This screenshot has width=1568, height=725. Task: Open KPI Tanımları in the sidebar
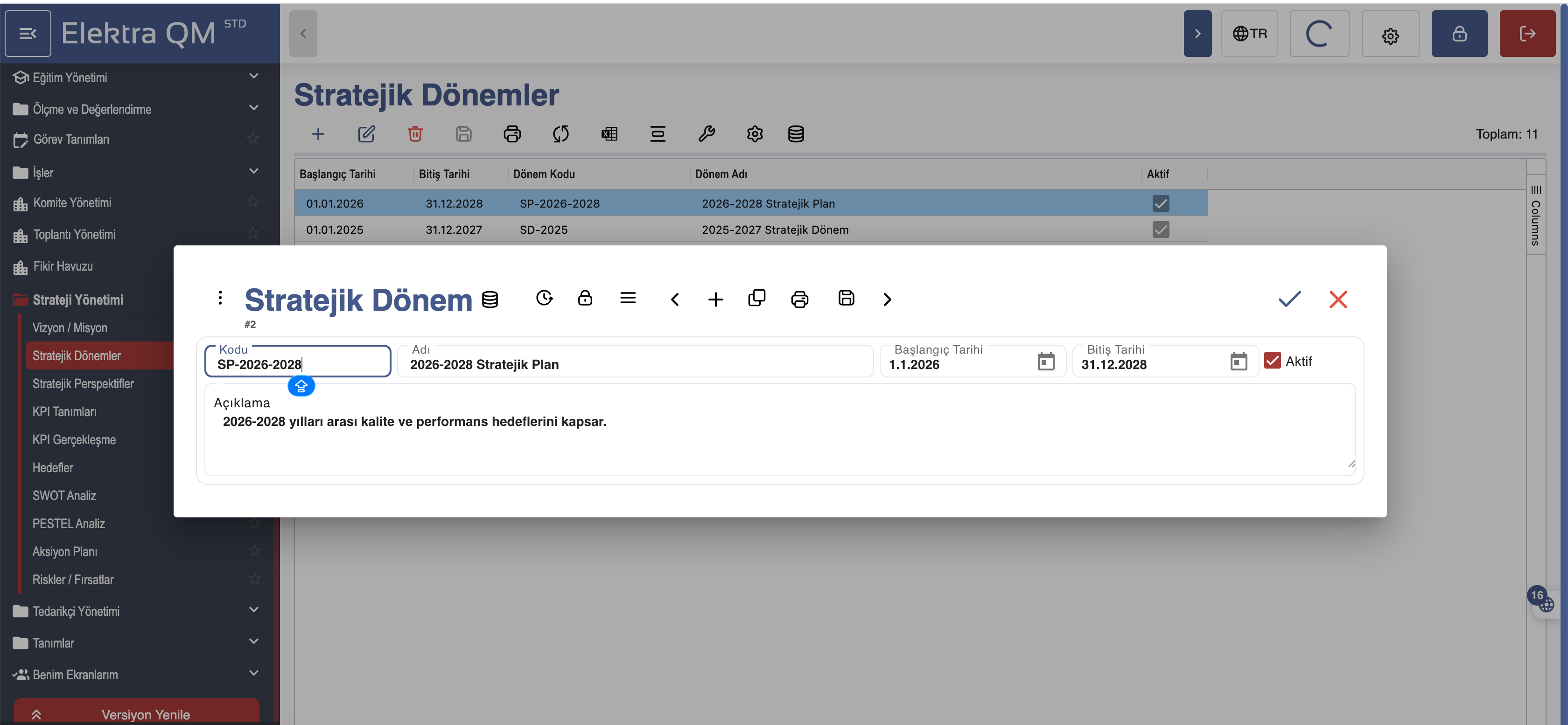64,411
